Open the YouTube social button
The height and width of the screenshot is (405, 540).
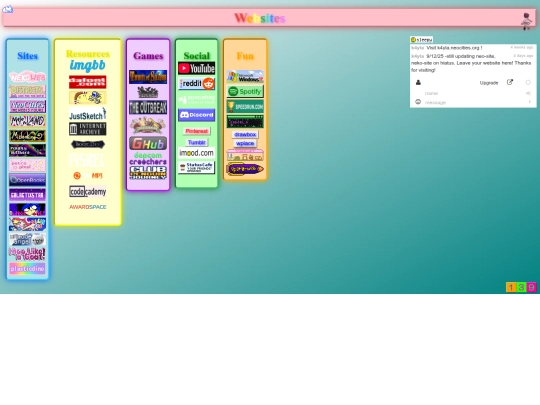coord(196,68)
